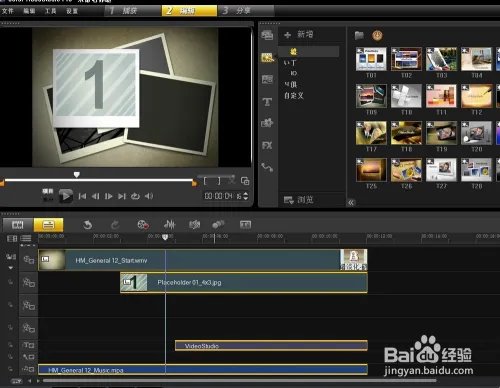Image resolution: width=500 pixels, height=388 pixels.
Task: Toggle project/clip play mode
Action: tap(48, 195)
